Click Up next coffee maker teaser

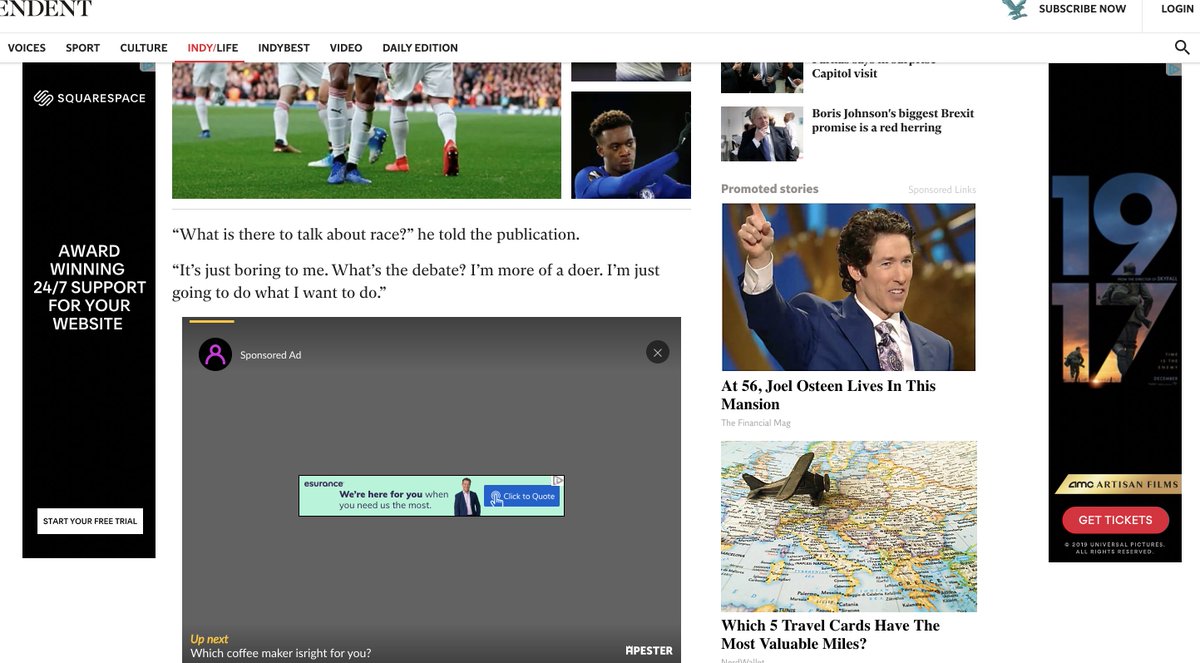[x=281, y=646]
